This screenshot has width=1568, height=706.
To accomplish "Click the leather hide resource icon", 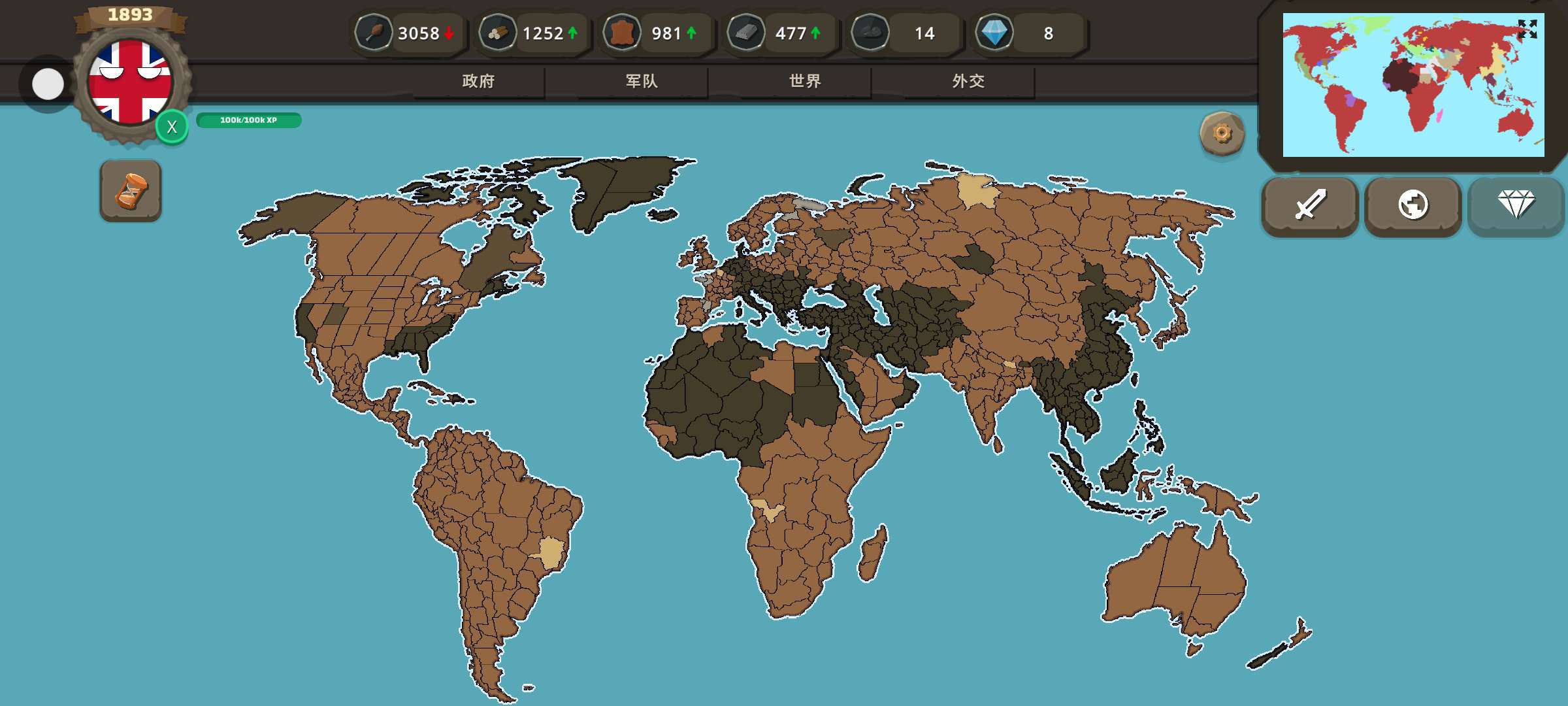I will click(x=621, y=33).
